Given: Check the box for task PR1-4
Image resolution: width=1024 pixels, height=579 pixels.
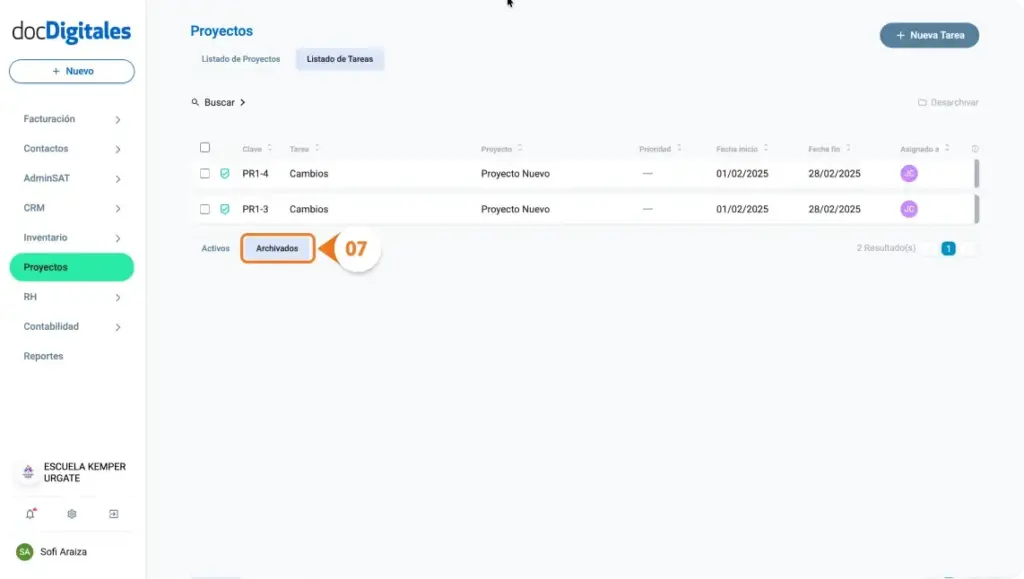Looking at the screenshot, I should point(205,174).
